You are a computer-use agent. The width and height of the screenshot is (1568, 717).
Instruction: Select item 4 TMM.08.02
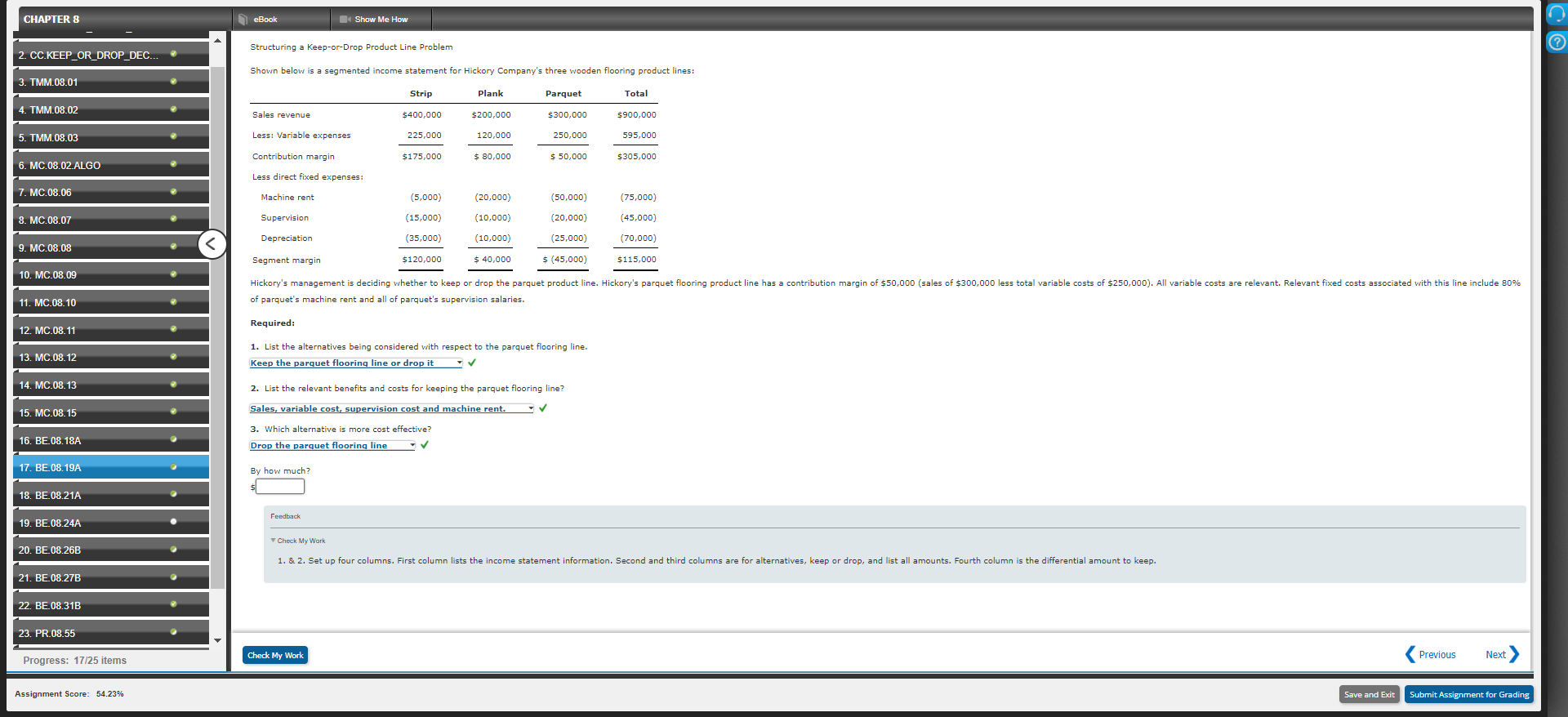pos(111,109)
